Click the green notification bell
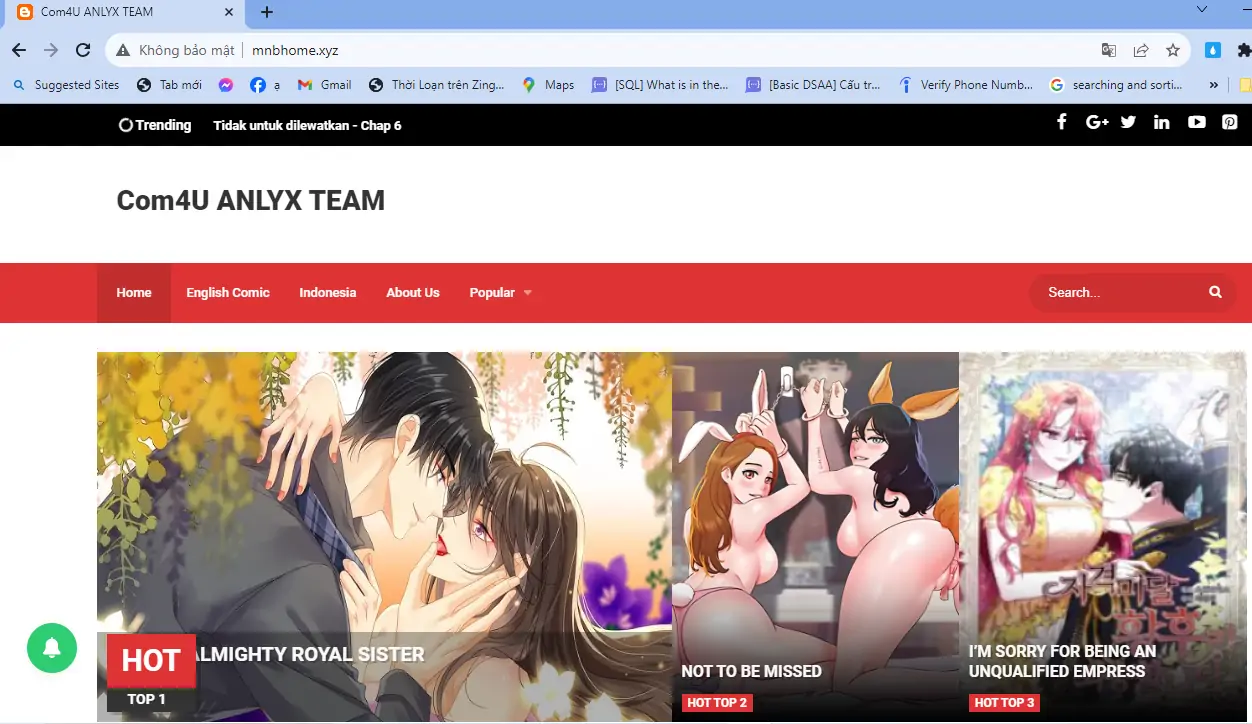The image size is (1252, 724). coord(52,647)
